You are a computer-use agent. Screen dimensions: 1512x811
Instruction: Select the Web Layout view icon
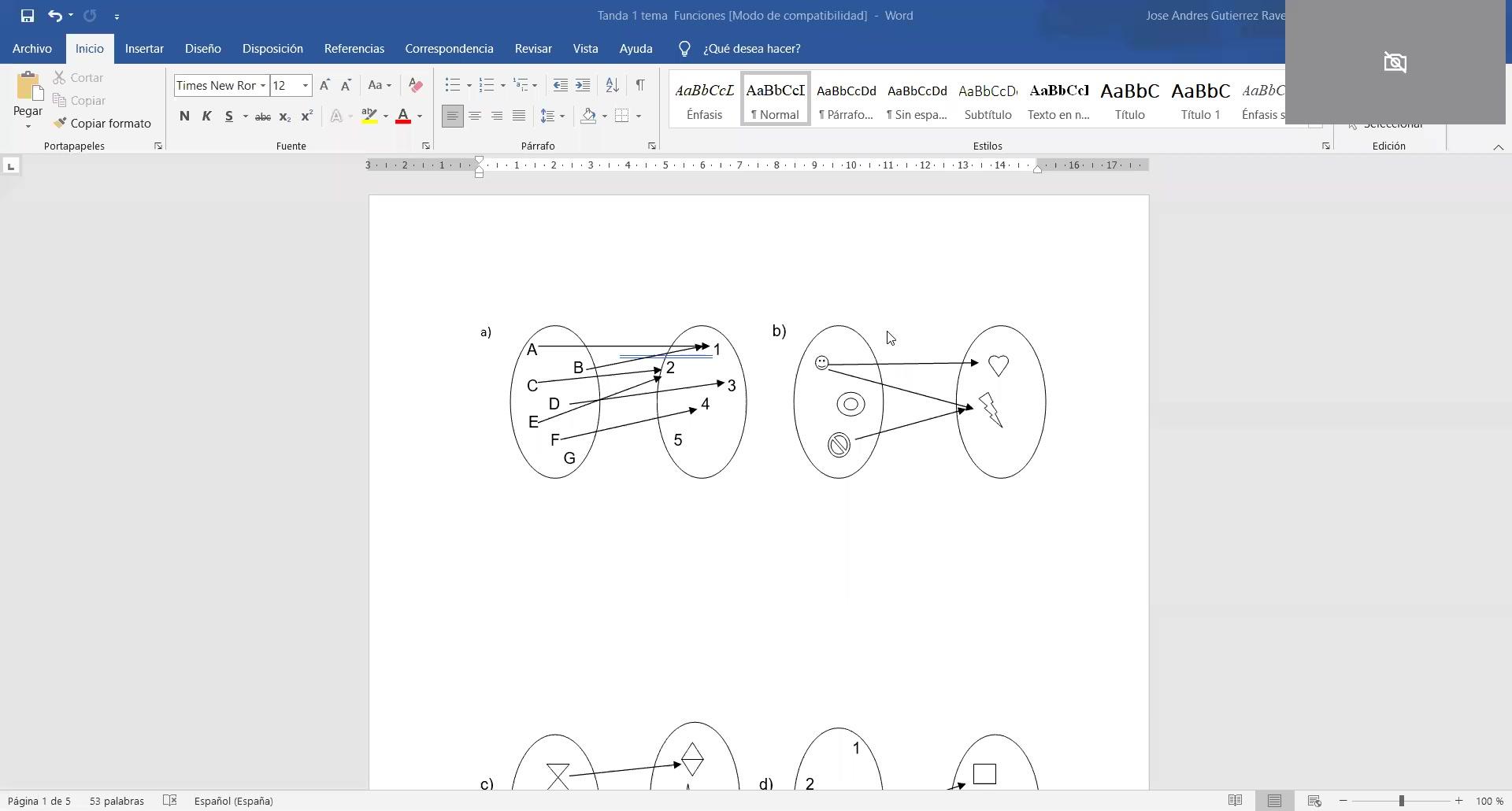(1314, 801)
